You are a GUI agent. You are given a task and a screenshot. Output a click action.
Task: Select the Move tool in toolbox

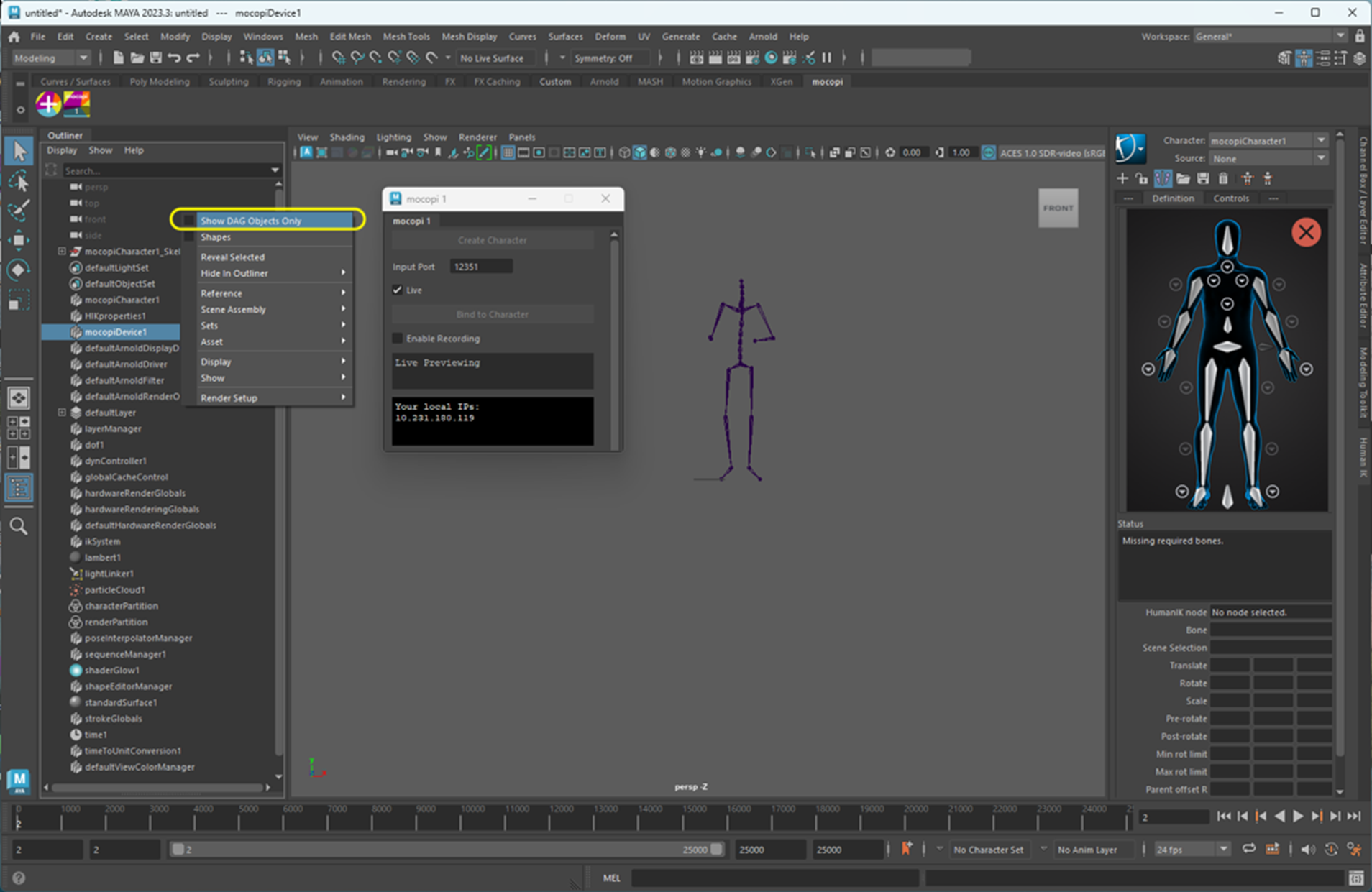pos(19,240)
